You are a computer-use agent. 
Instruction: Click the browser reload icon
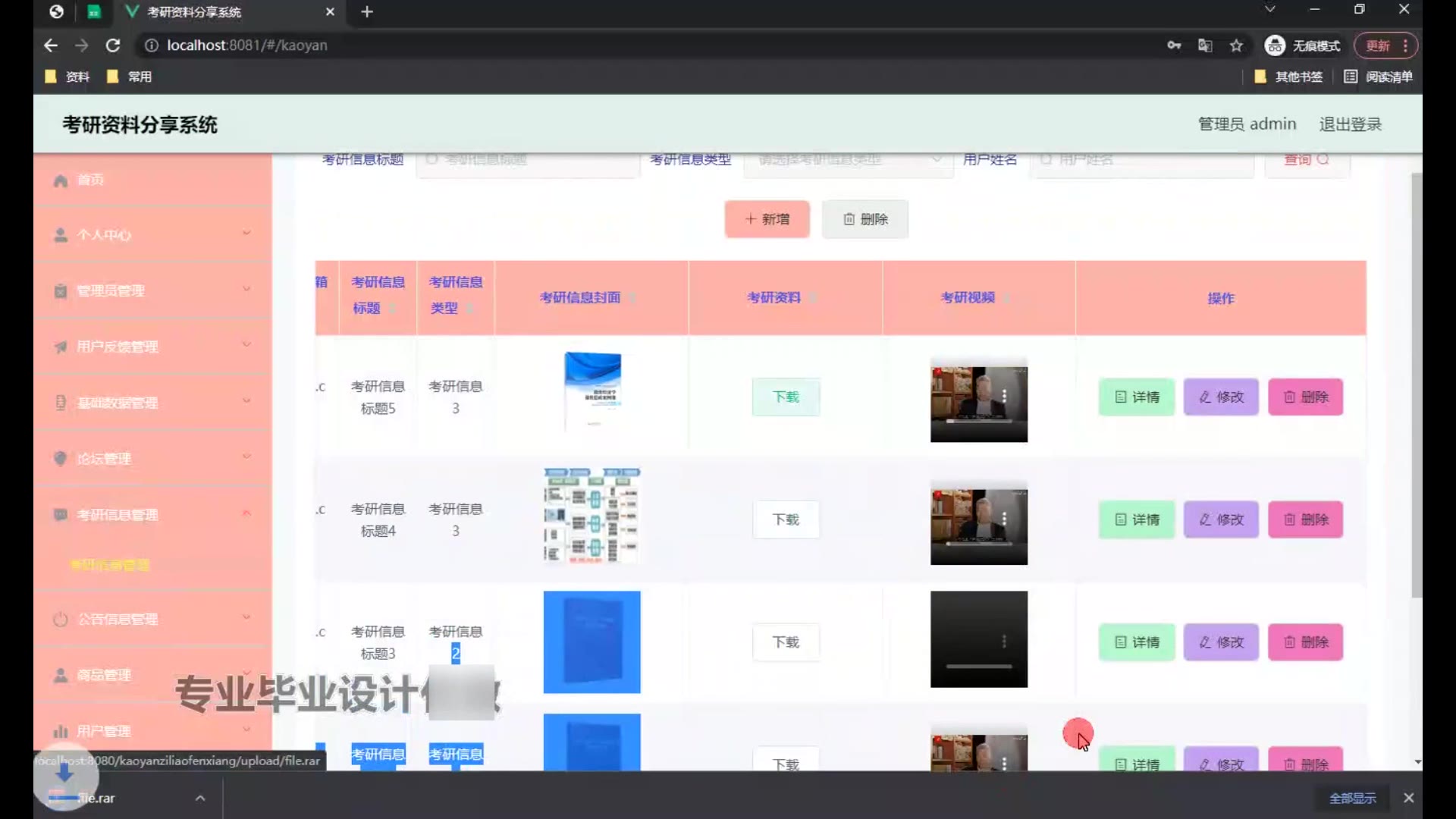pyautogui.click(x=113, y=45)
